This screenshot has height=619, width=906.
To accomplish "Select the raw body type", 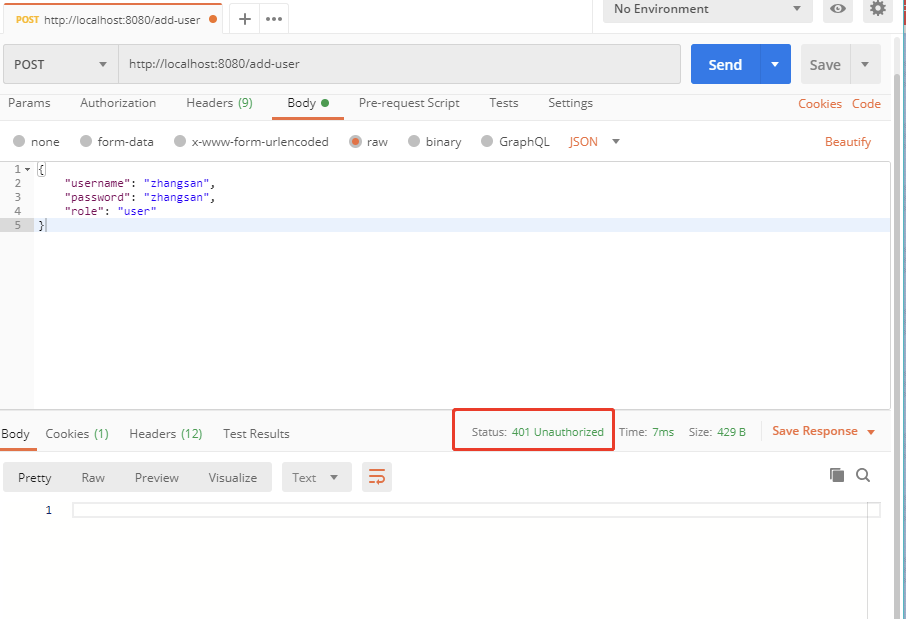I will [369, 142].
